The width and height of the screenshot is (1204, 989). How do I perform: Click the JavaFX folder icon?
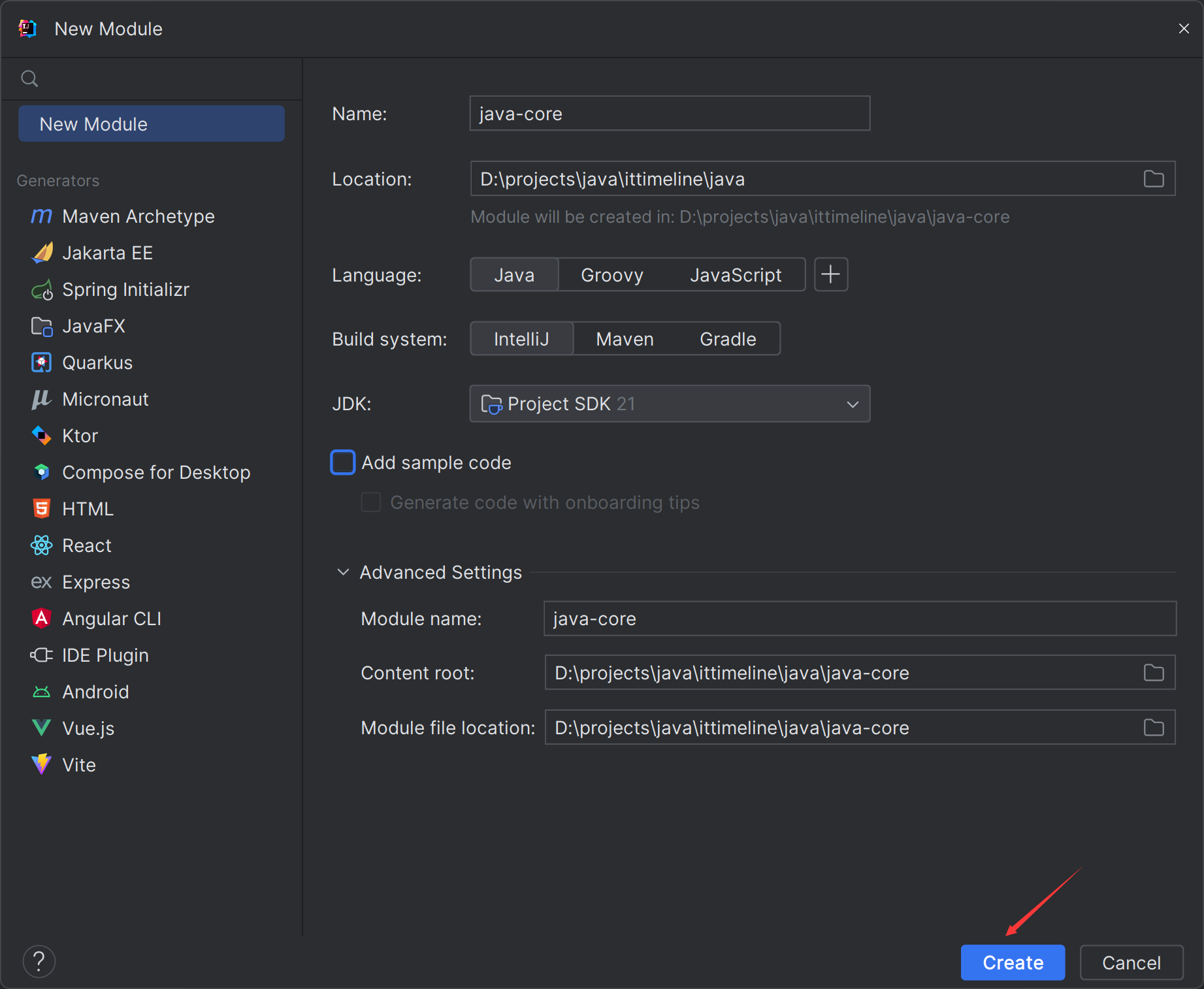click(42, 326)
